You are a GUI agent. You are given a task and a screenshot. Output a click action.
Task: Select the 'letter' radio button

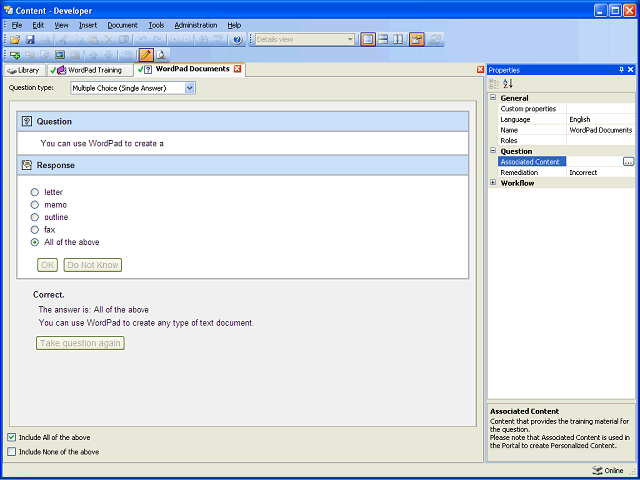35,192
